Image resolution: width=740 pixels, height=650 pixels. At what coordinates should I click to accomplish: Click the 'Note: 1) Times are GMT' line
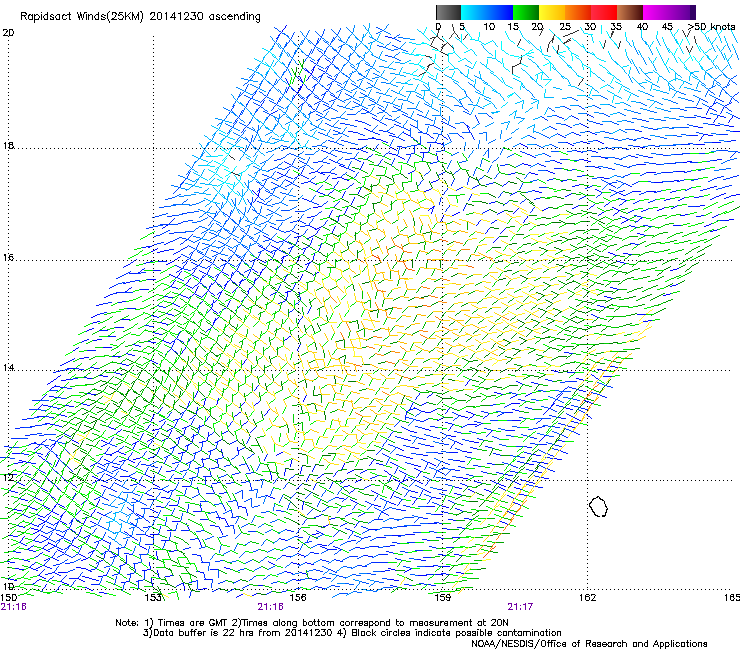click(x=312, y=623)
